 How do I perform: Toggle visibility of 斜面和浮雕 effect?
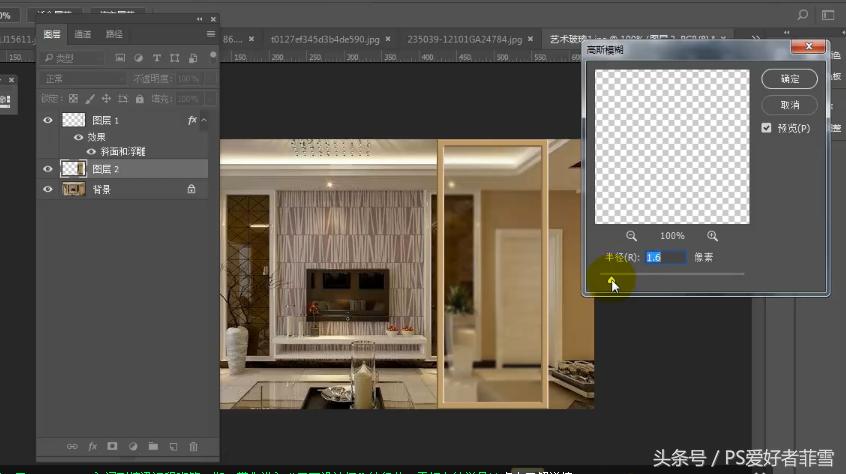(x=91, y=152)
